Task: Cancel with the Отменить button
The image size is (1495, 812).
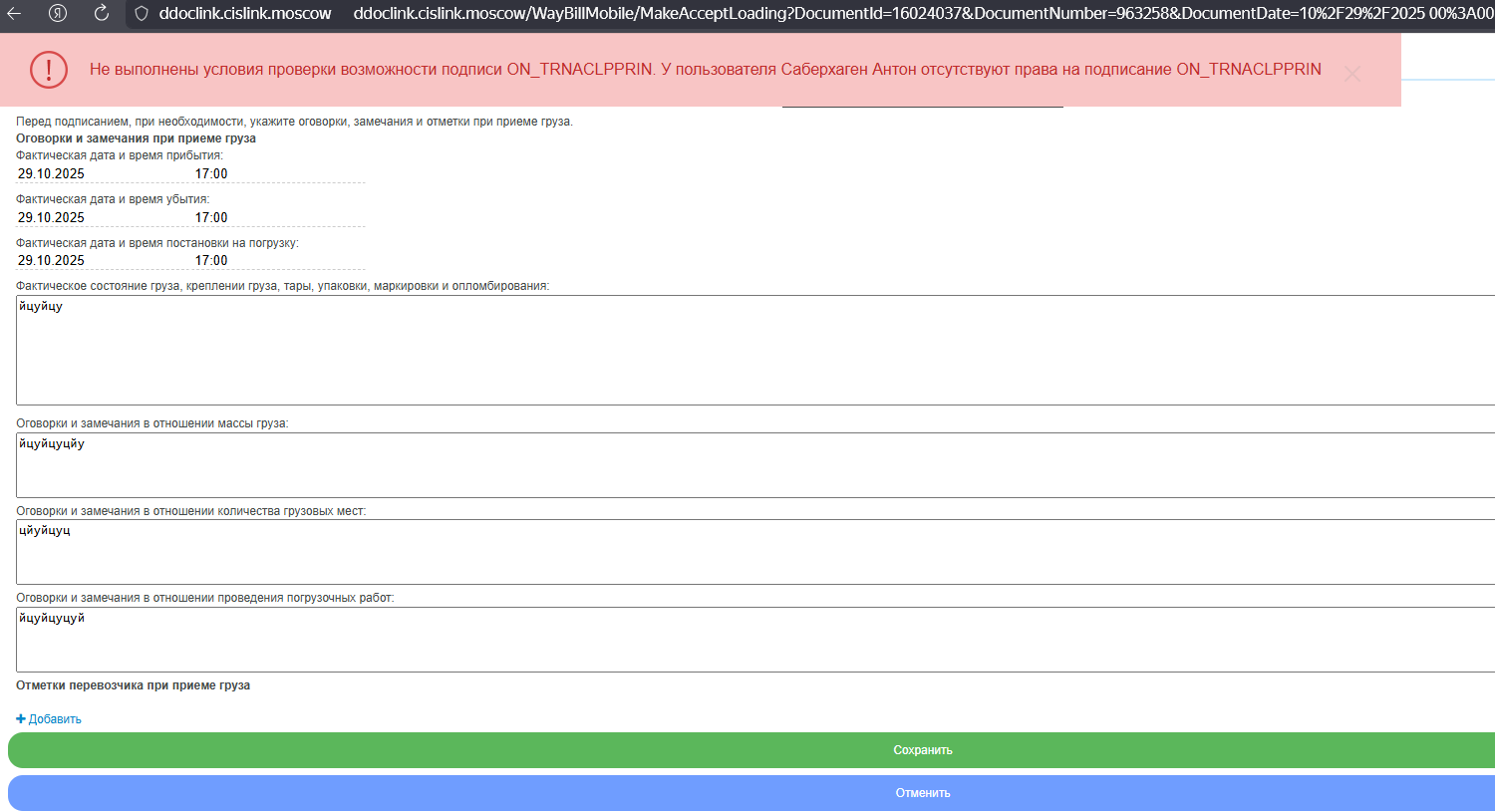Action: click(x=751, y=793)
